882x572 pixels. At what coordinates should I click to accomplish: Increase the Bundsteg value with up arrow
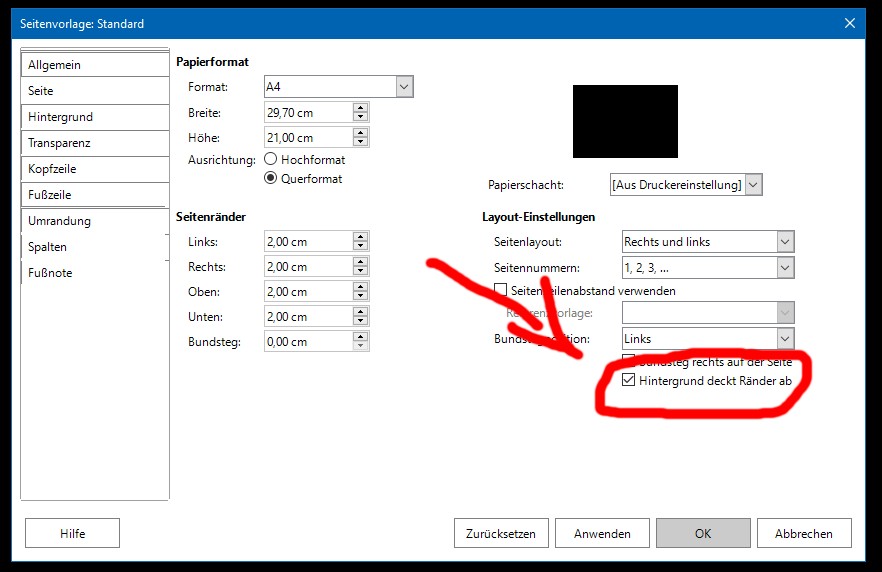coord(361,337)
